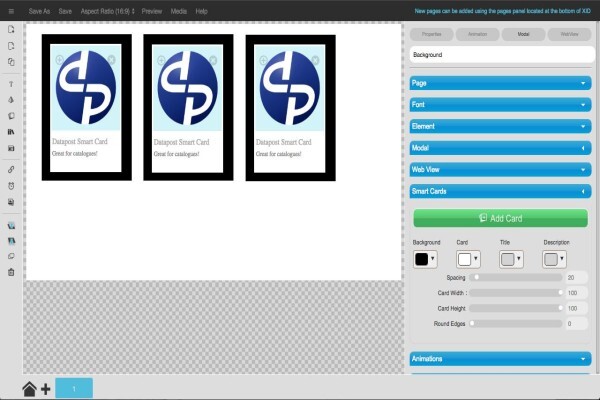Screen dimensions: 600x400
Task: Expand the Page section
Action: pos(500,83)
